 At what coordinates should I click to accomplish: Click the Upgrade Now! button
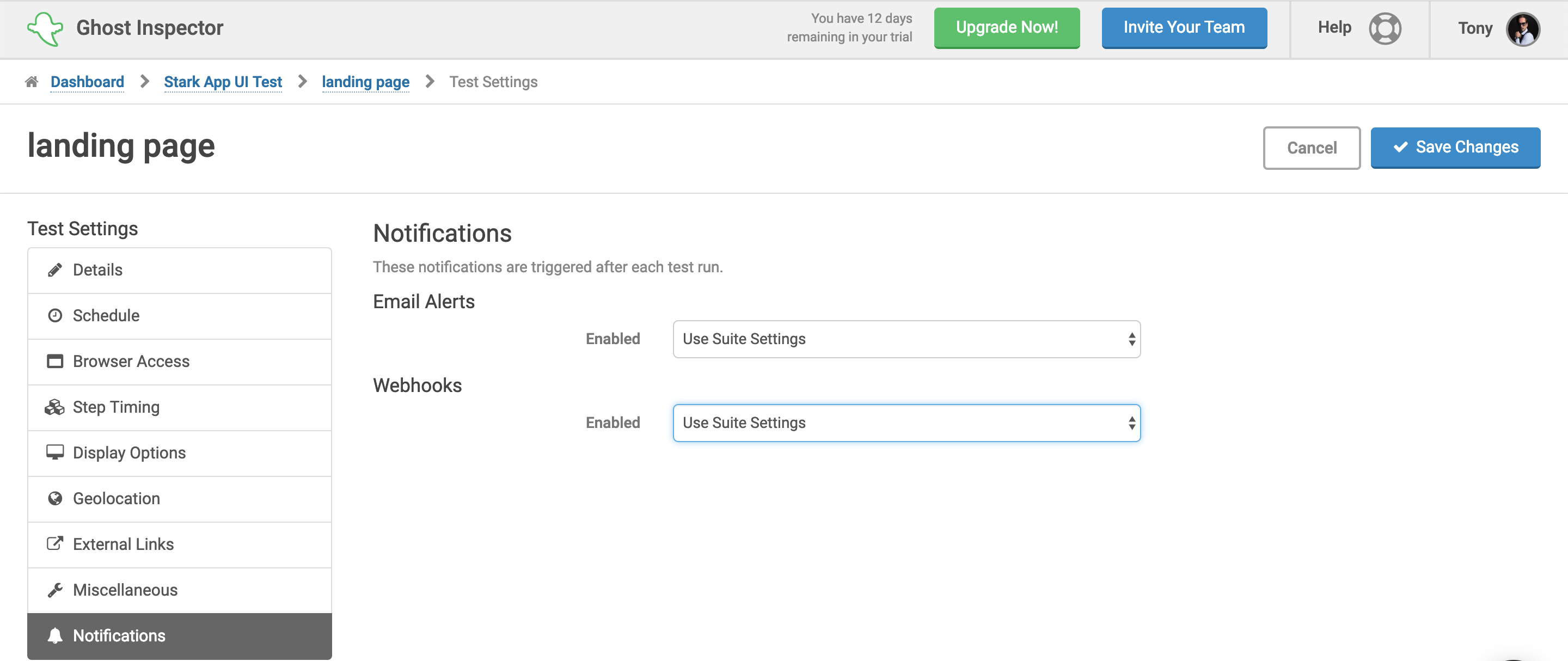click(x=1006, y=27)
